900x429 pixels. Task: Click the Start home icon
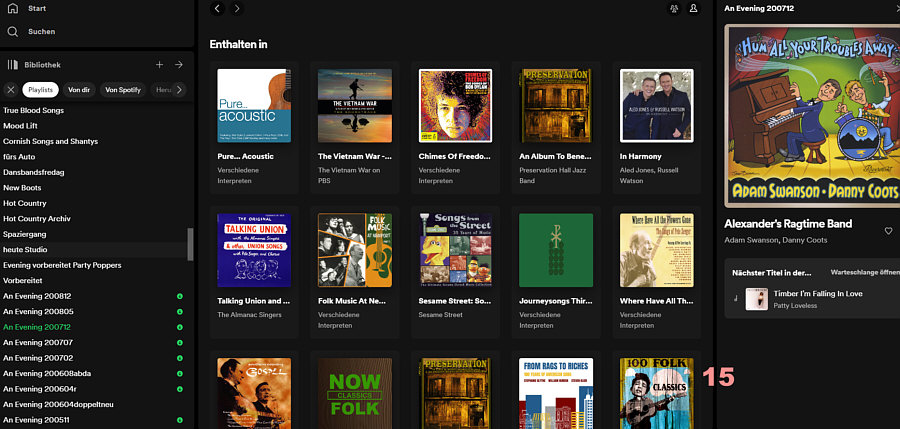[x=12, y=8]
